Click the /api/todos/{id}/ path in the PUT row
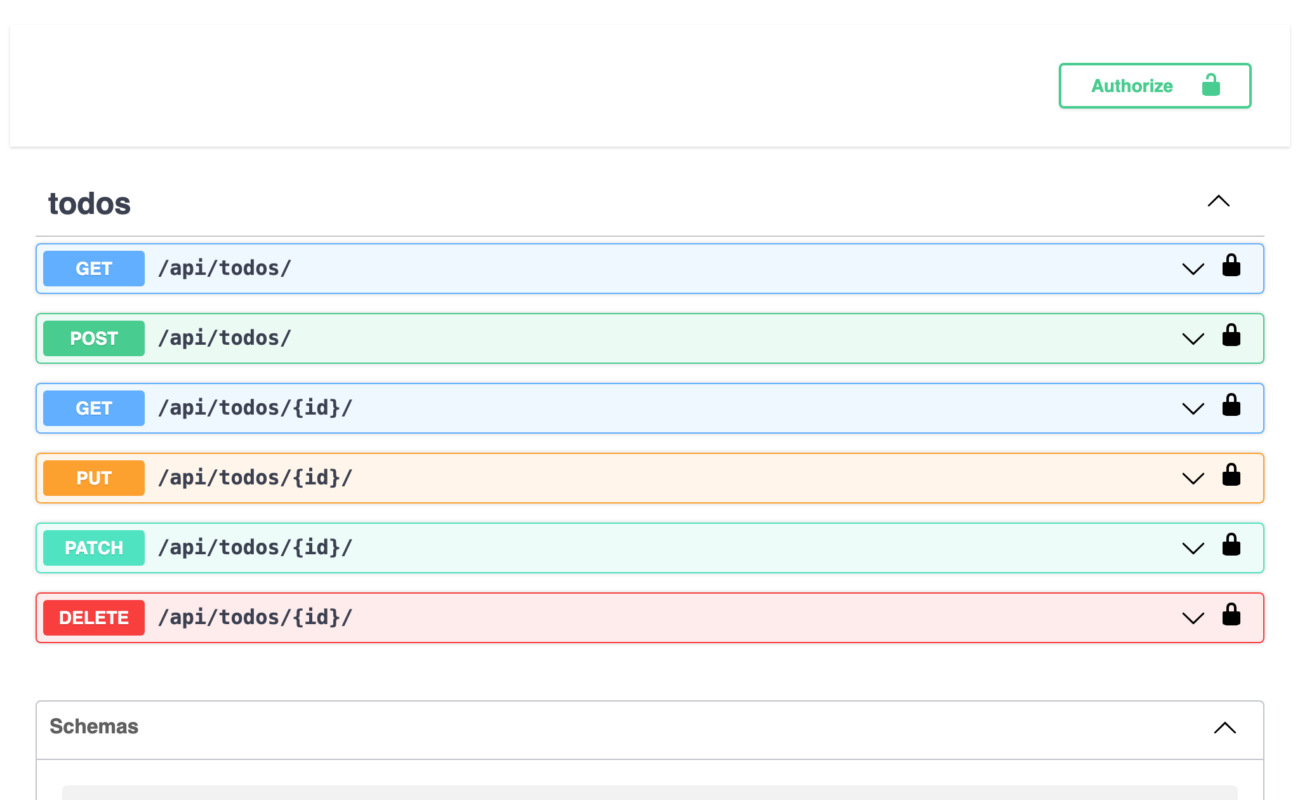The height and width of the screenshot is (800, 1300). click(255, 478)
